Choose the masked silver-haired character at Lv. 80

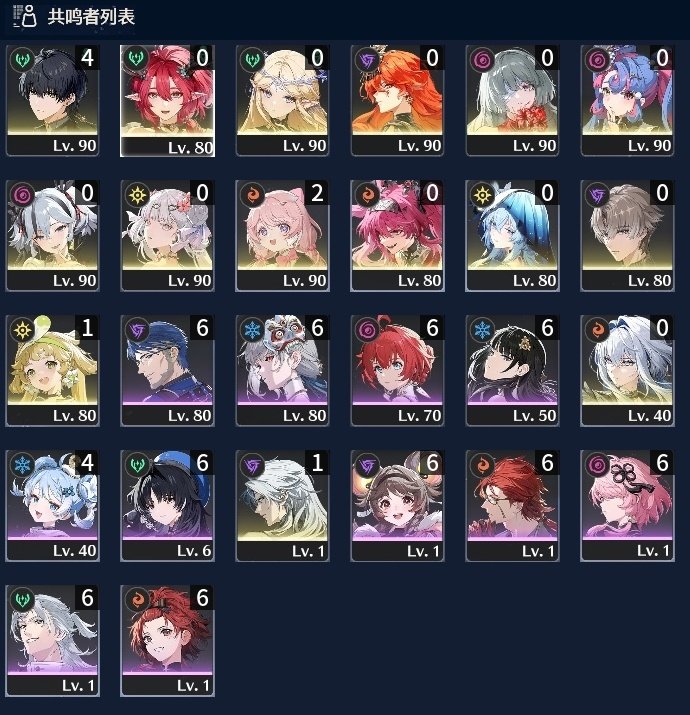[x=282, y=370]
